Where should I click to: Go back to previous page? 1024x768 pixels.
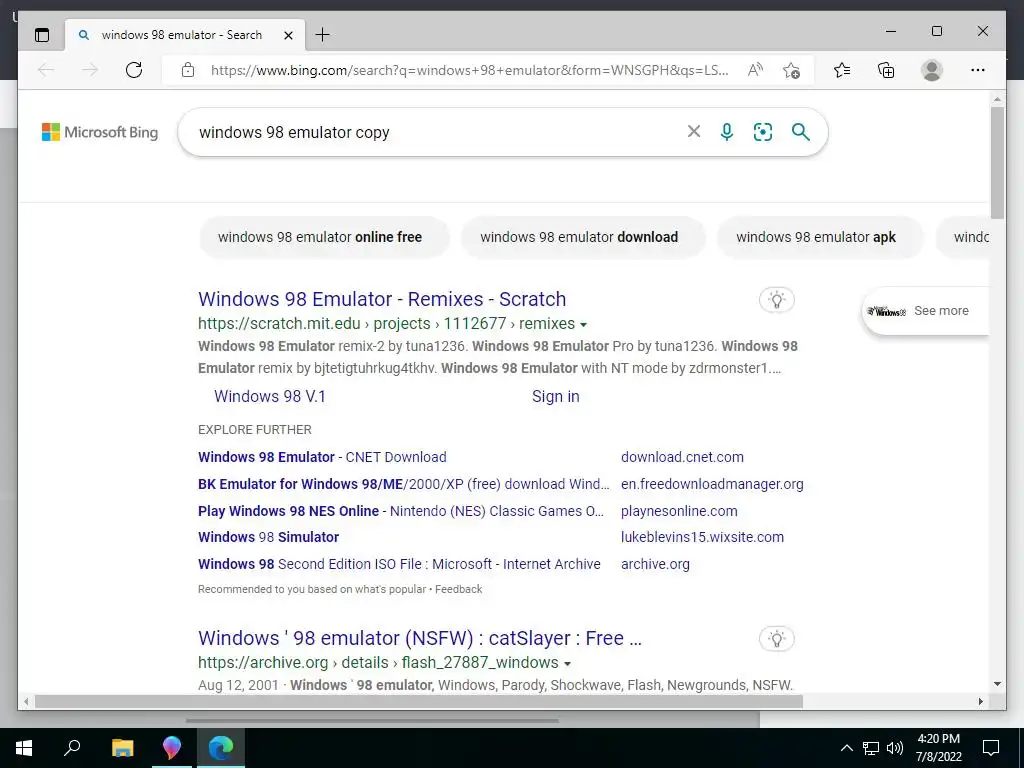click(x=46, y=70)
